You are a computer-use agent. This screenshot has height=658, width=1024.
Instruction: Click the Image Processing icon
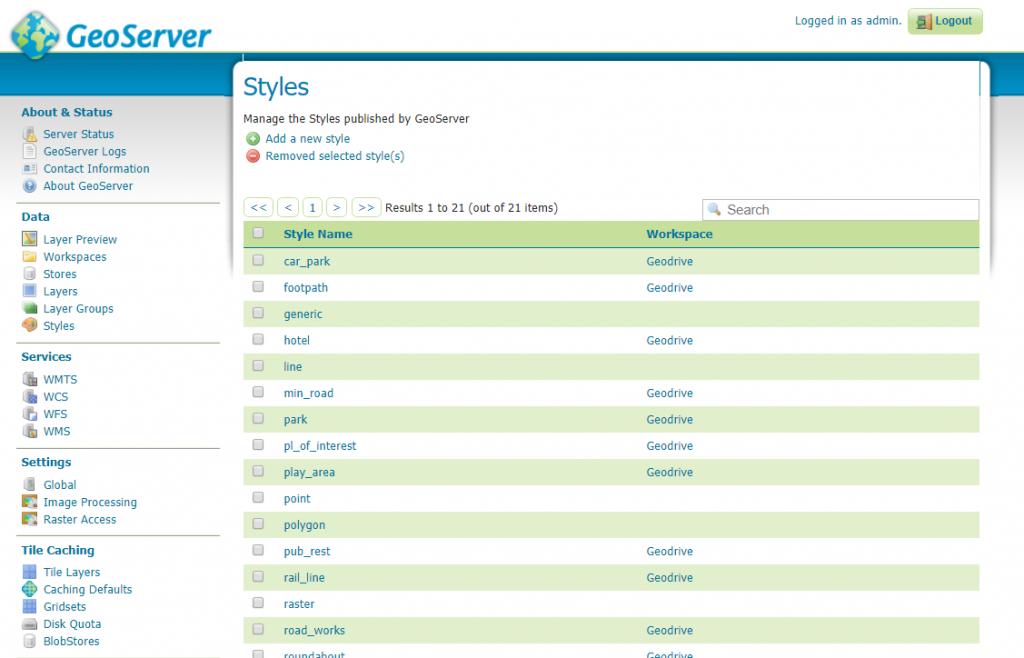[x=29, y=501]
